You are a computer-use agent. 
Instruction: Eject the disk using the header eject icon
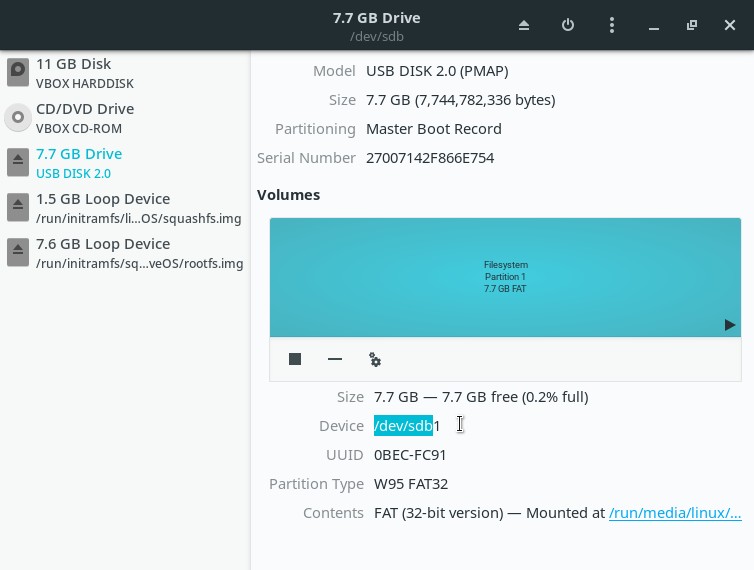click(524, 25)
